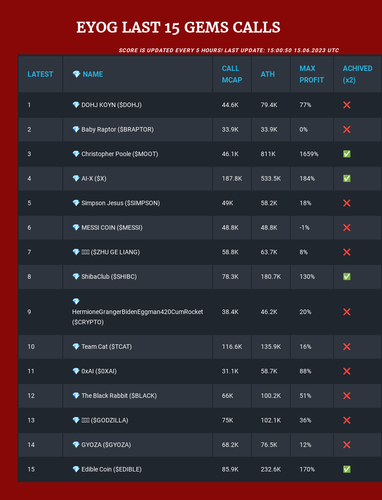Screen dimensions: 382x500
Task: Click the red X icon for Baby Raptor row
Action: [x=347, y=129]
